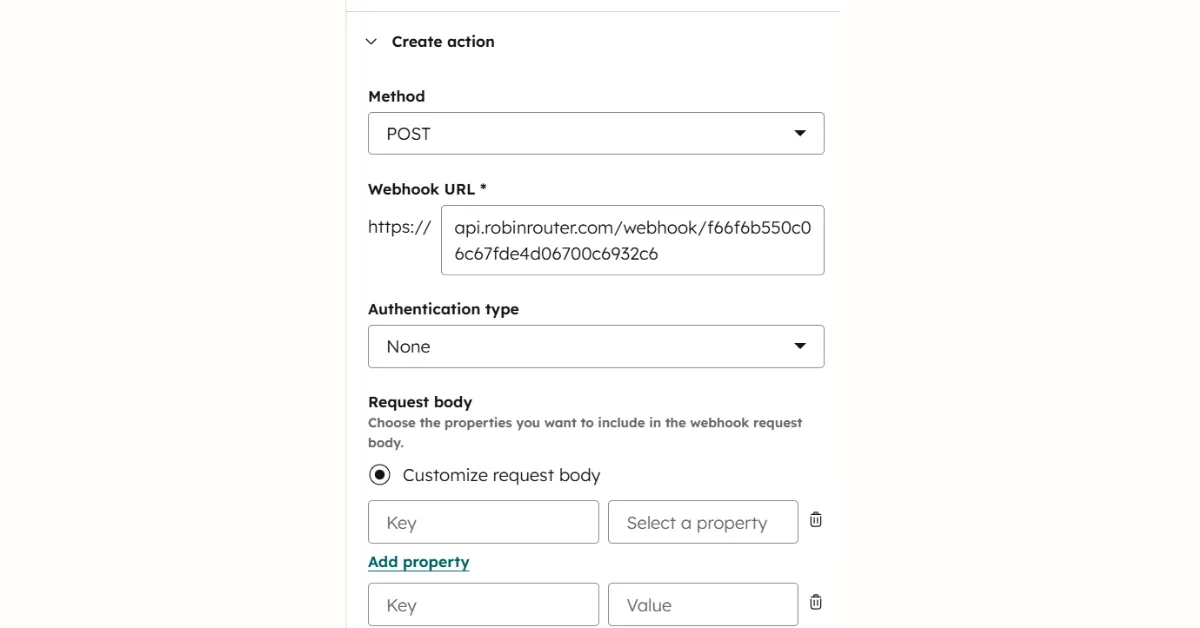1200x628 pixels.
Task: Click the Webhook URL required label
Action: [x=427, y=189]
